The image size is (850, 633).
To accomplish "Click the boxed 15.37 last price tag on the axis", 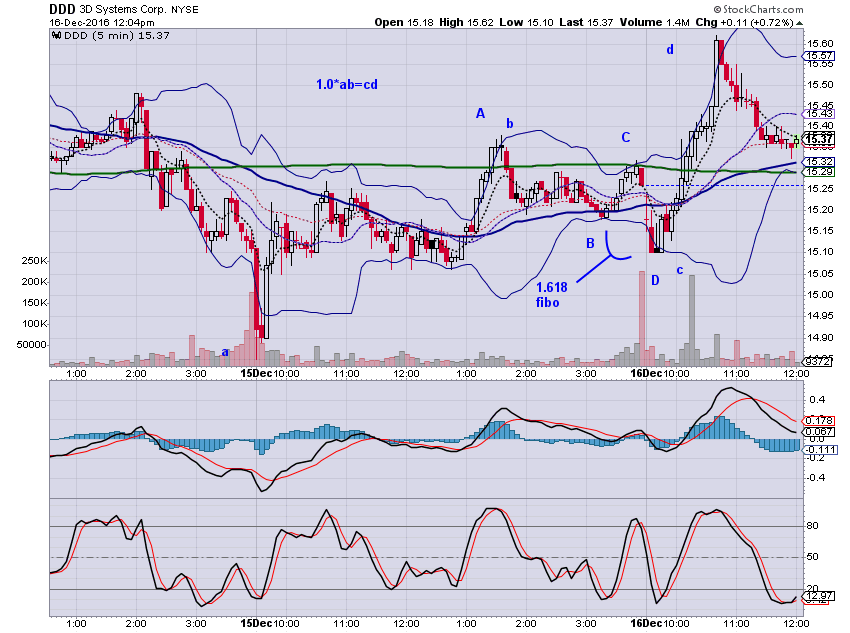I will click(x=819, y=139).
